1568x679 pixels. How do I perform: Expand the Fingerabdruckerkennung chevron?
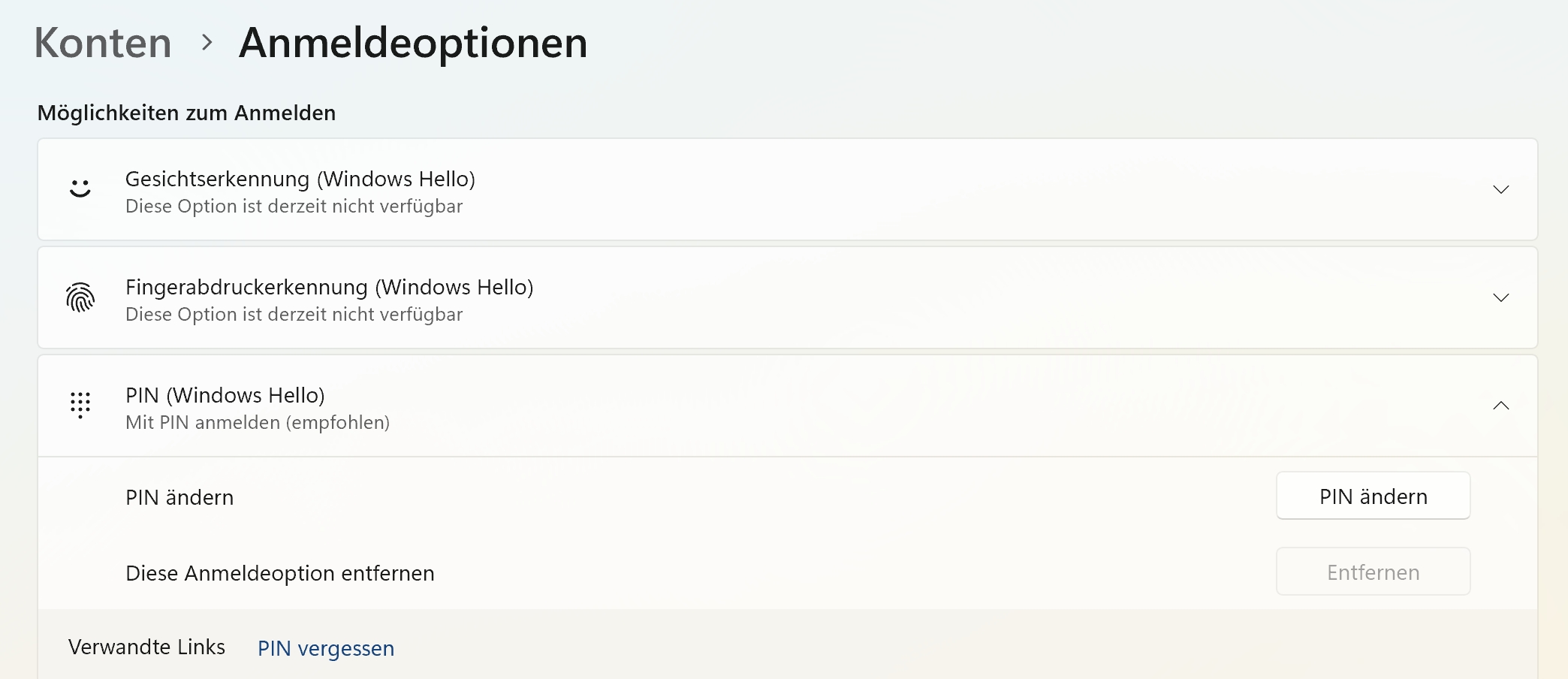coord(1500,297)
